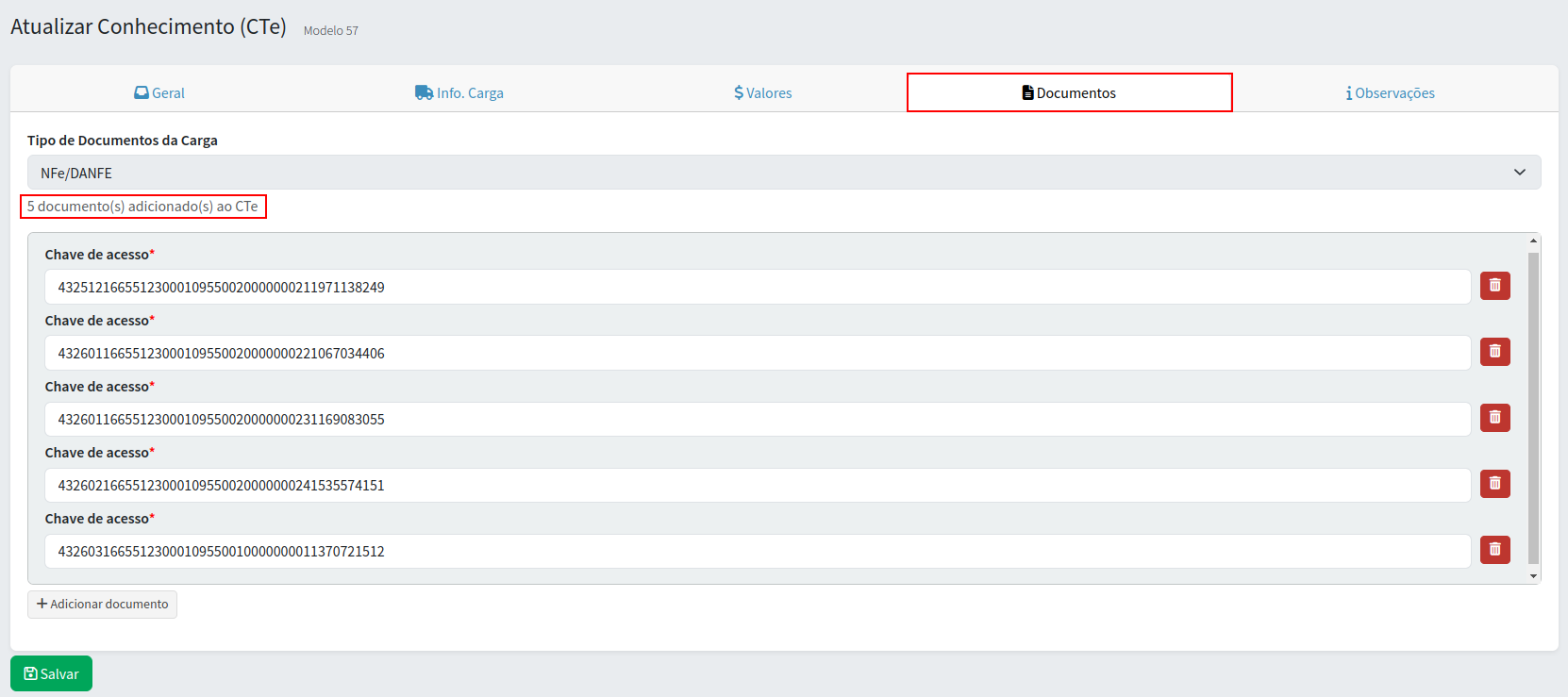Delete the access key ending in 034406
The height and width of the screenshot is (697, 1568).
1494,352
